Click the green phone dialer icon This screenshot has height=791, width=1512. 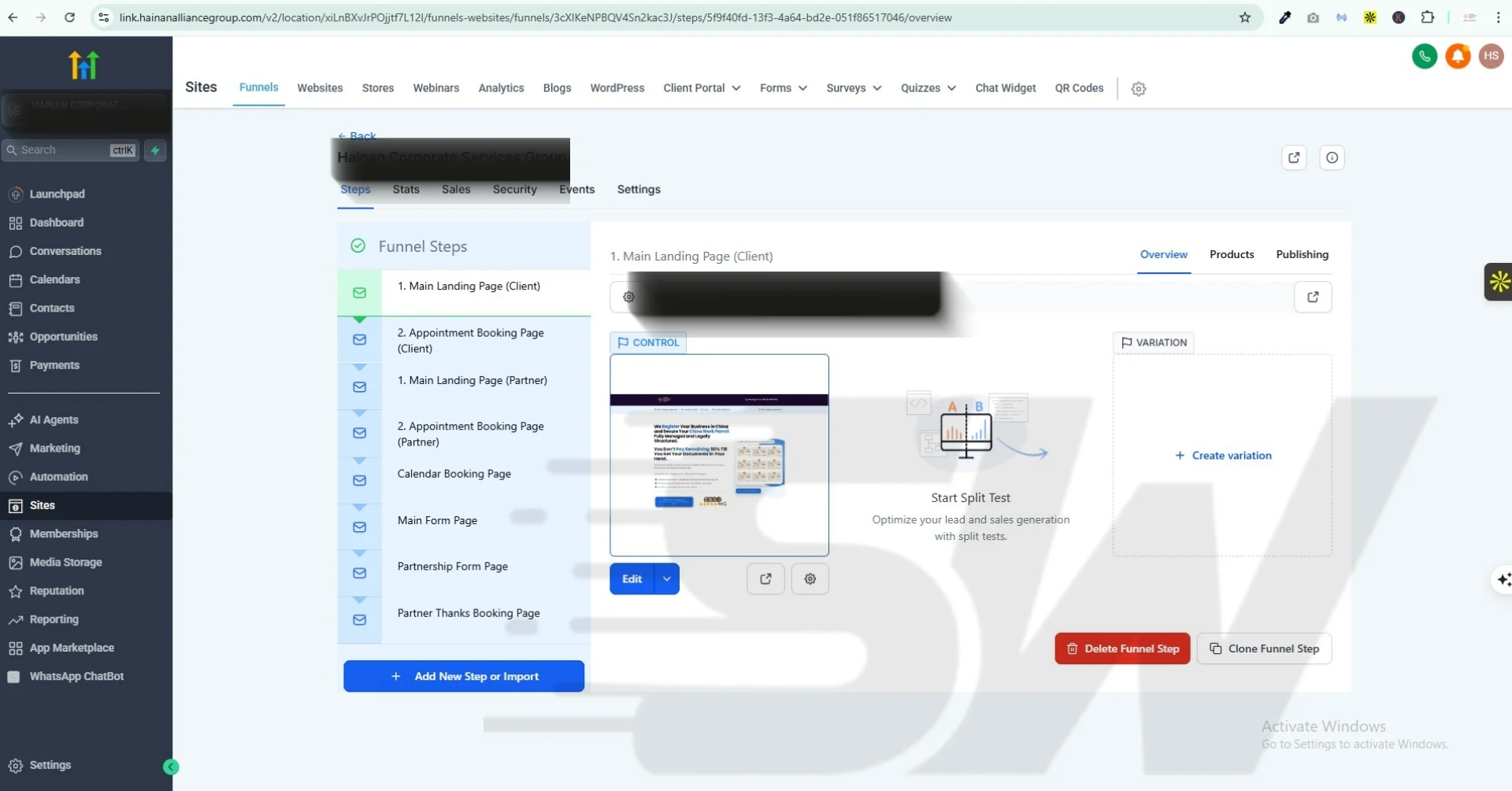tap(1424, 56)
